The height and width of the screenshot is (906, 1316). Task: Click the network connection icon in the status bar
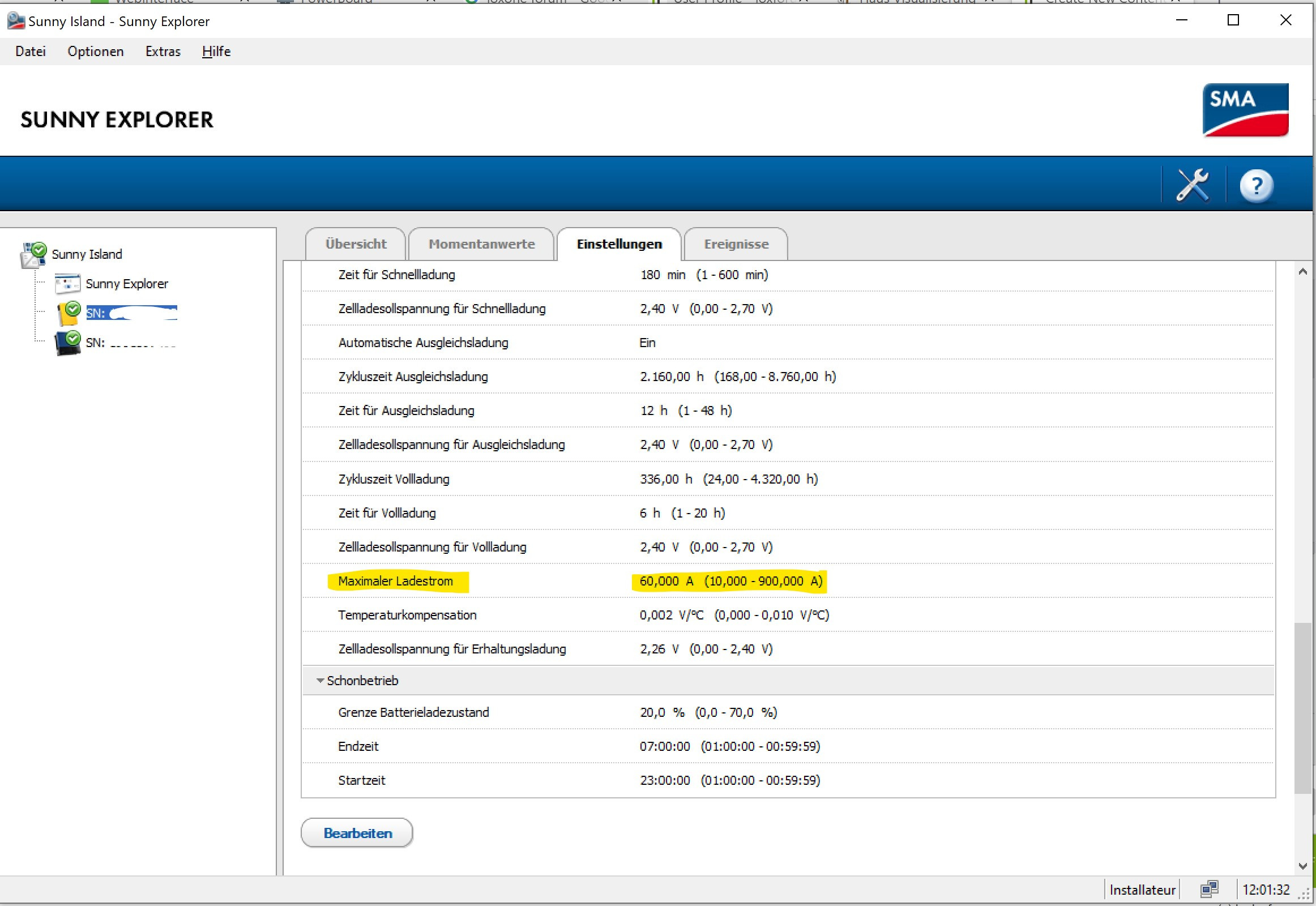[1209, 889]
